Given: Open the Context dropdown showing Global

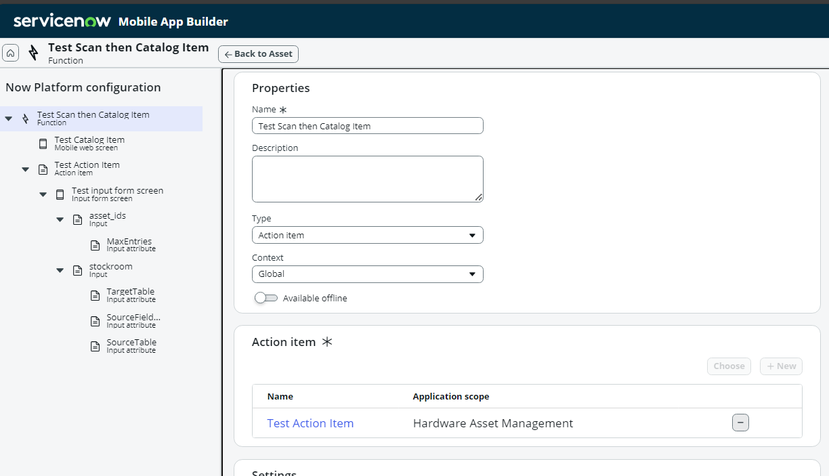Looking at the screenshot, I should 367,274.
